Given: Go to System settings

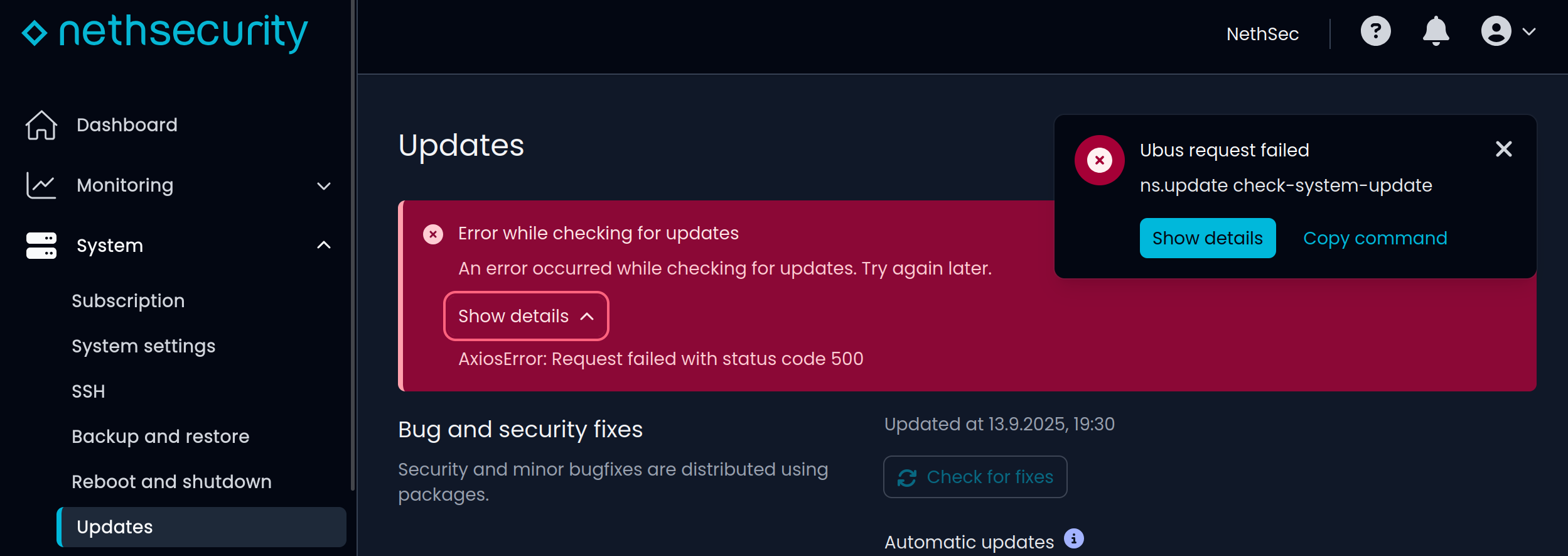Looking at the screenshot, I should pyautogui.click(x=143, y=346).
